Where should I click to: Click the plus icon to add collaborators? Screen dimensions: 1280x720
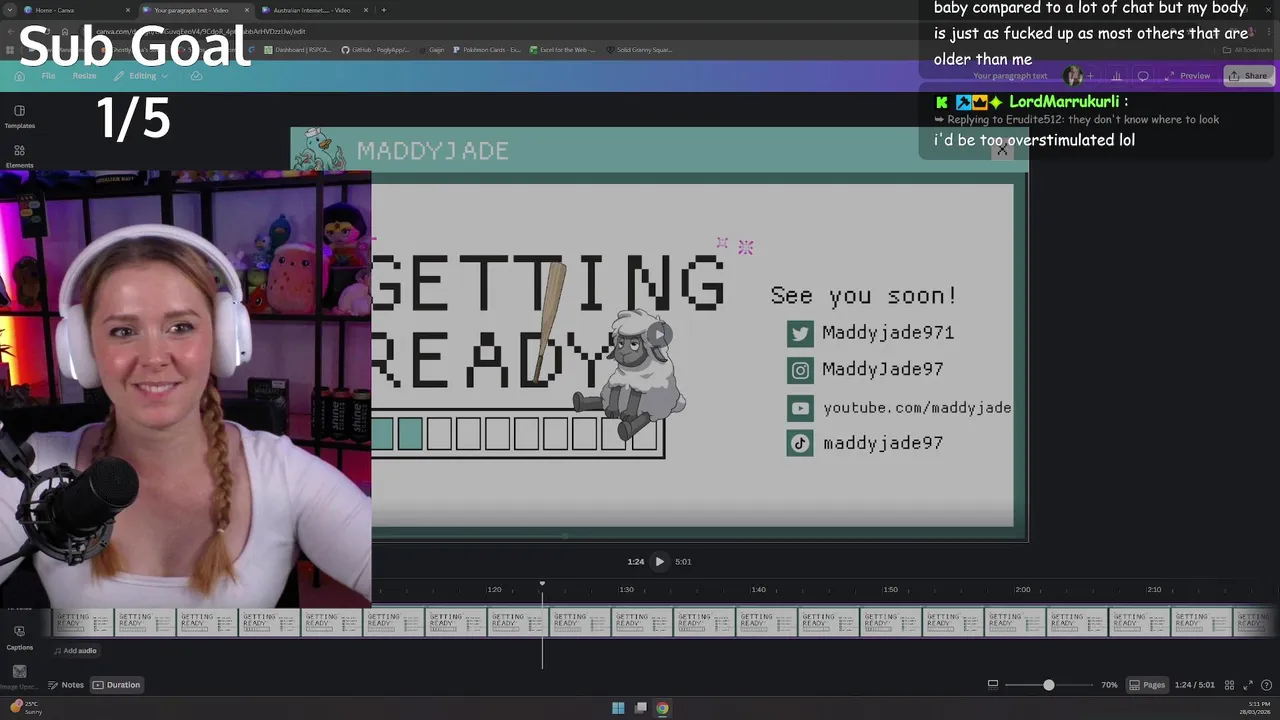point(1091,76)
